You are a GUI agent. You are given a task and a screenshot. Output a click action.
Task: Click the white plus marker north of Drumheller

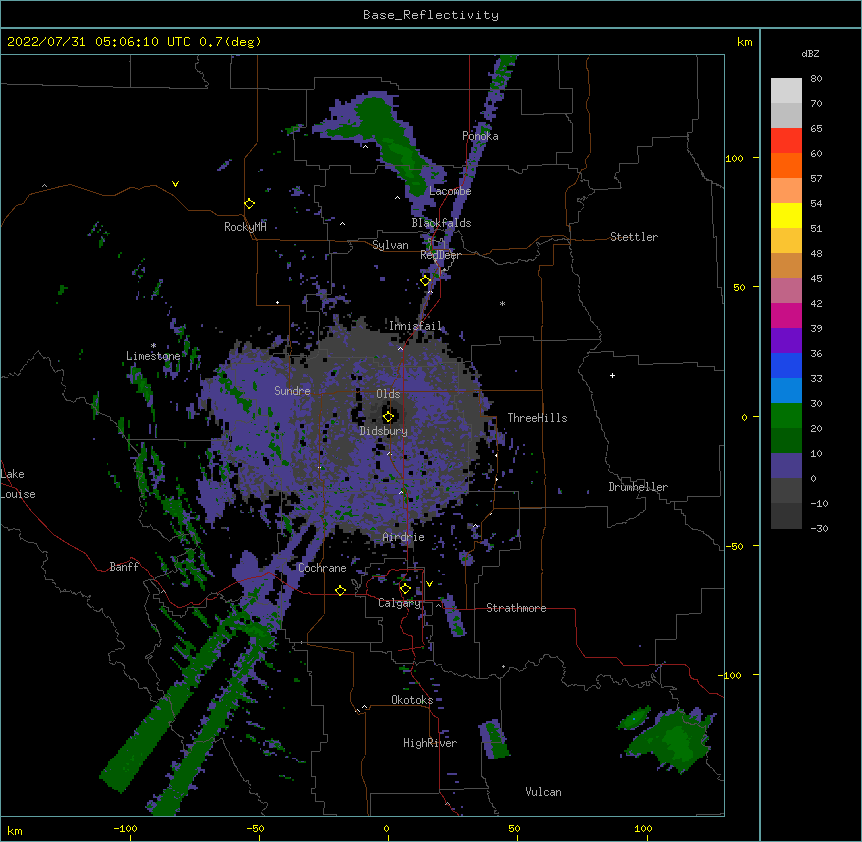[x=612, y=375]
